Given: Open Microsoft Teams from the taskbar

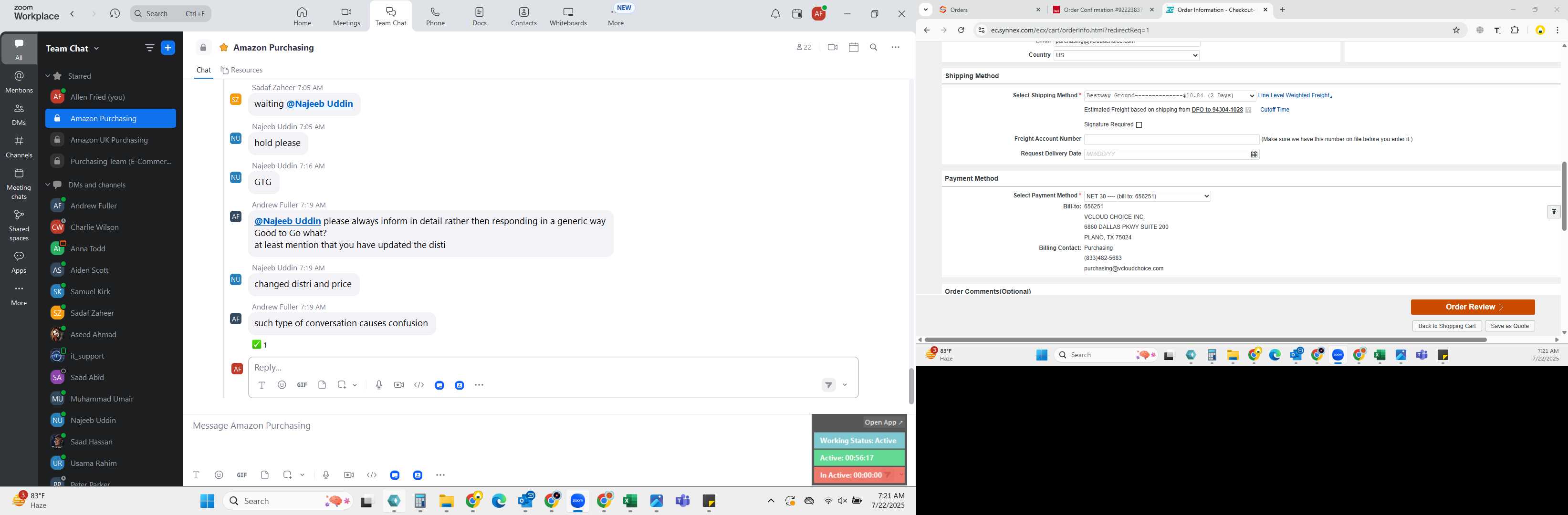Looking at the screenshot, I should (682, 501).
